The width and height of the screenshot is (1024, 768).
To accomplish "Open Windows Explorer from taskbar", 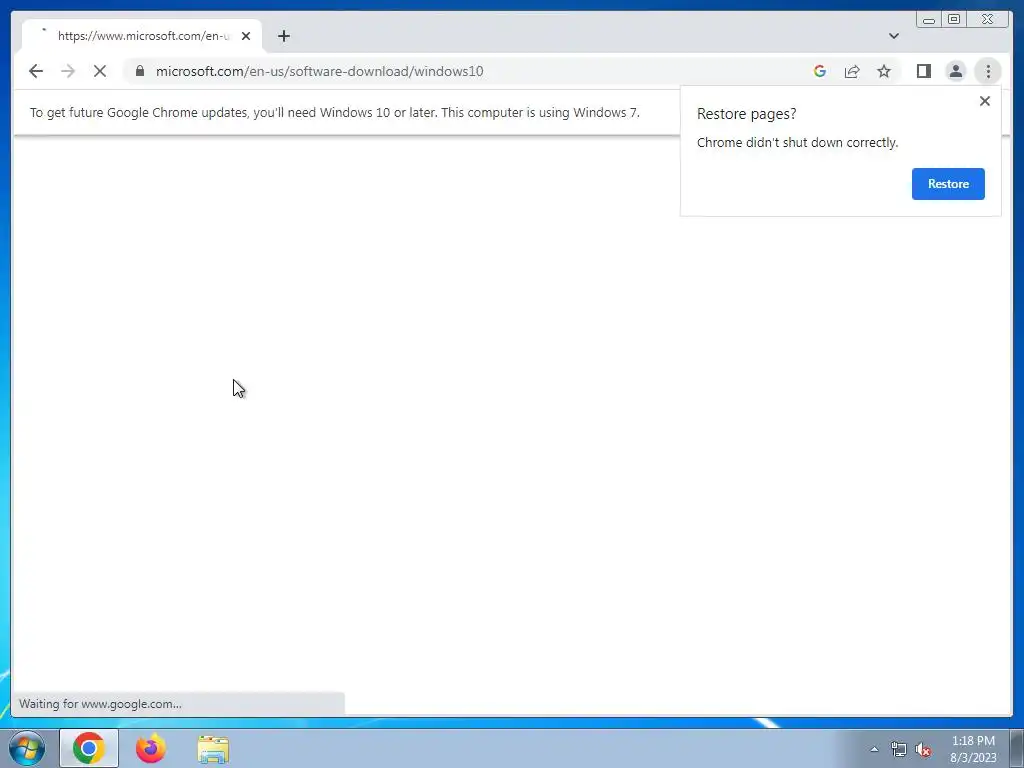I will (x=213, y=749).
